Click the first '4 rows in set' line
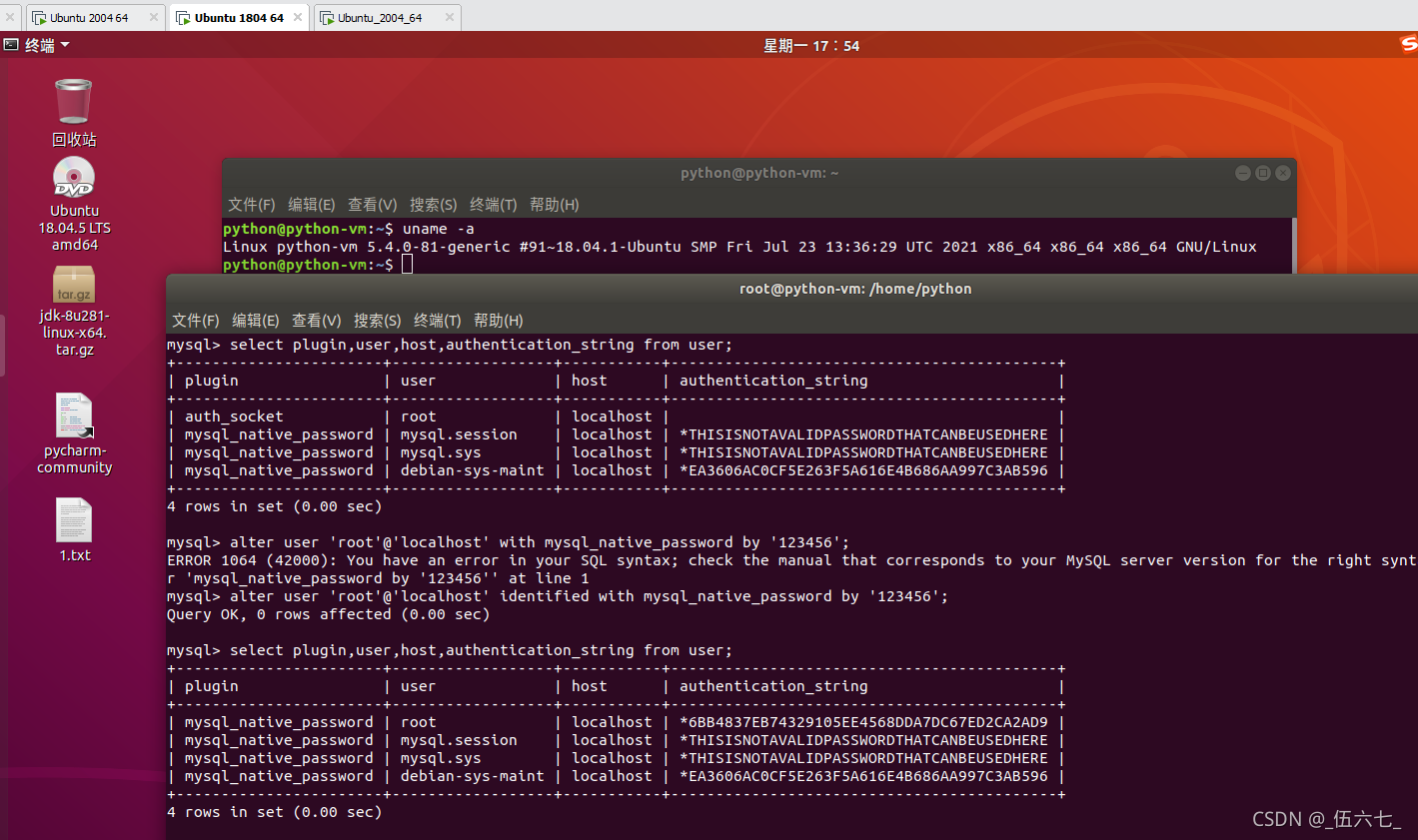The image size is (1418, 840). coord(275,506)
